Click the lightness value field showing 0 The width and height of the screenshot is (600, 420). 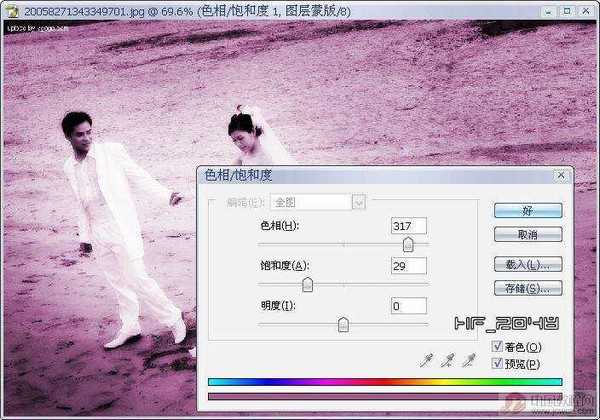click(x=409, y=306)
